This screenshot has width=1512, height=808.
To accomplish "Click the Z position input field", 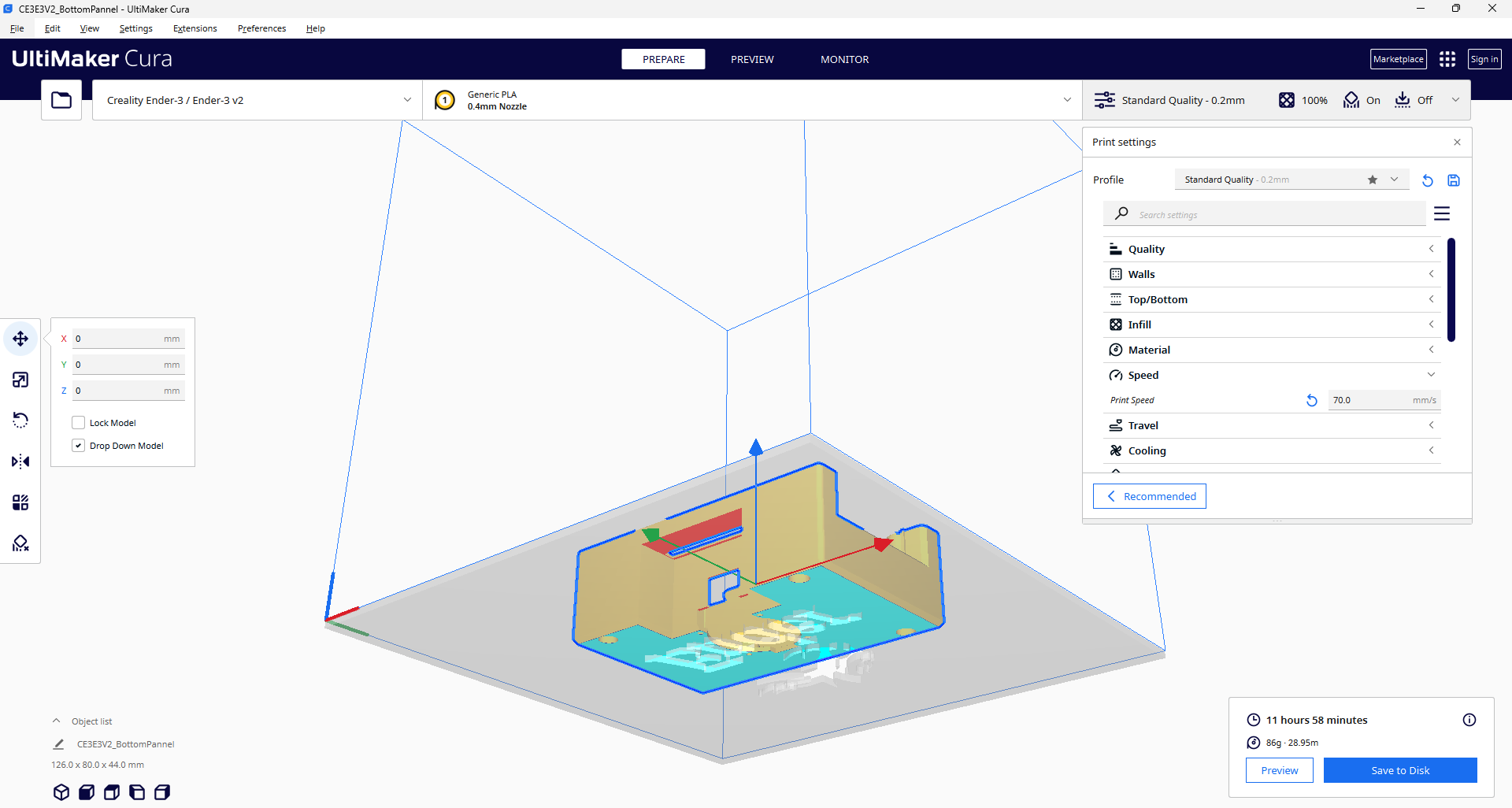I will tap(128, 391).
